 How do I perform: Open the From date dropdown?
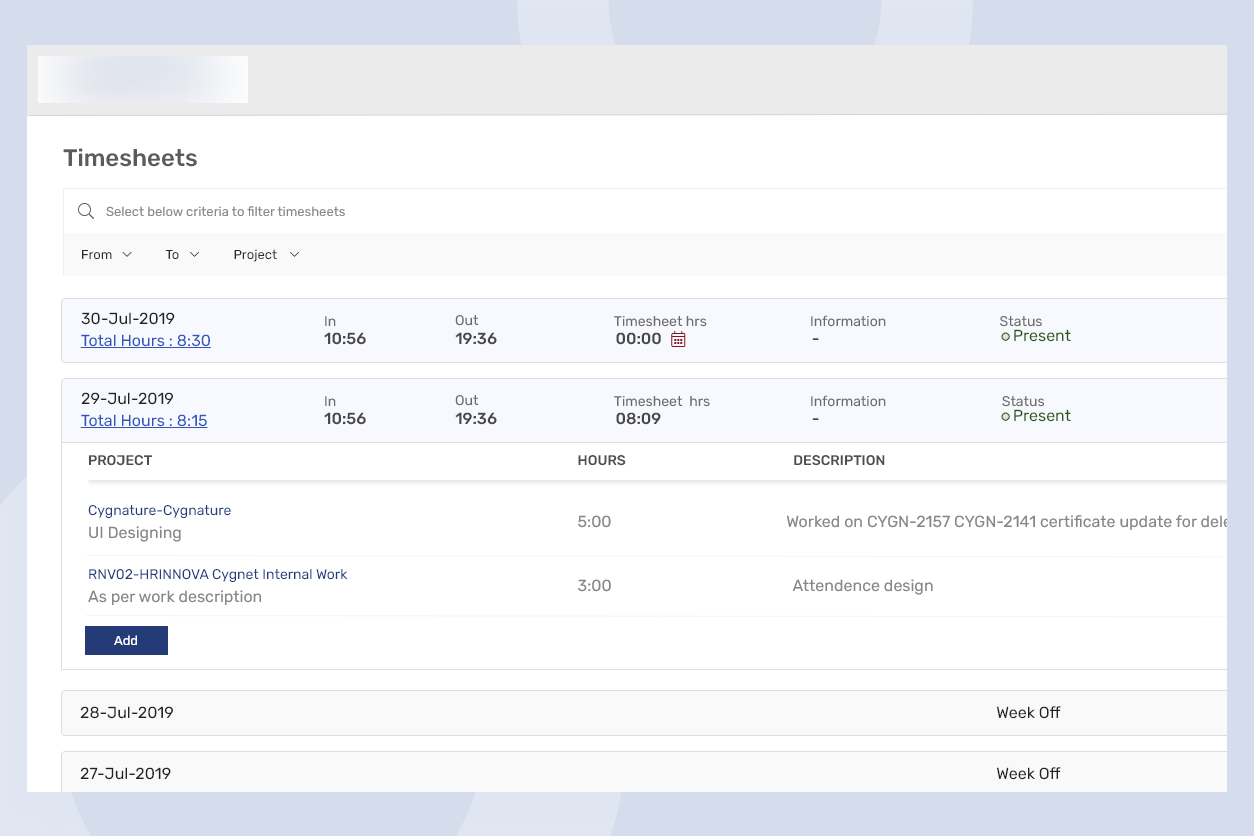(106, 255)
